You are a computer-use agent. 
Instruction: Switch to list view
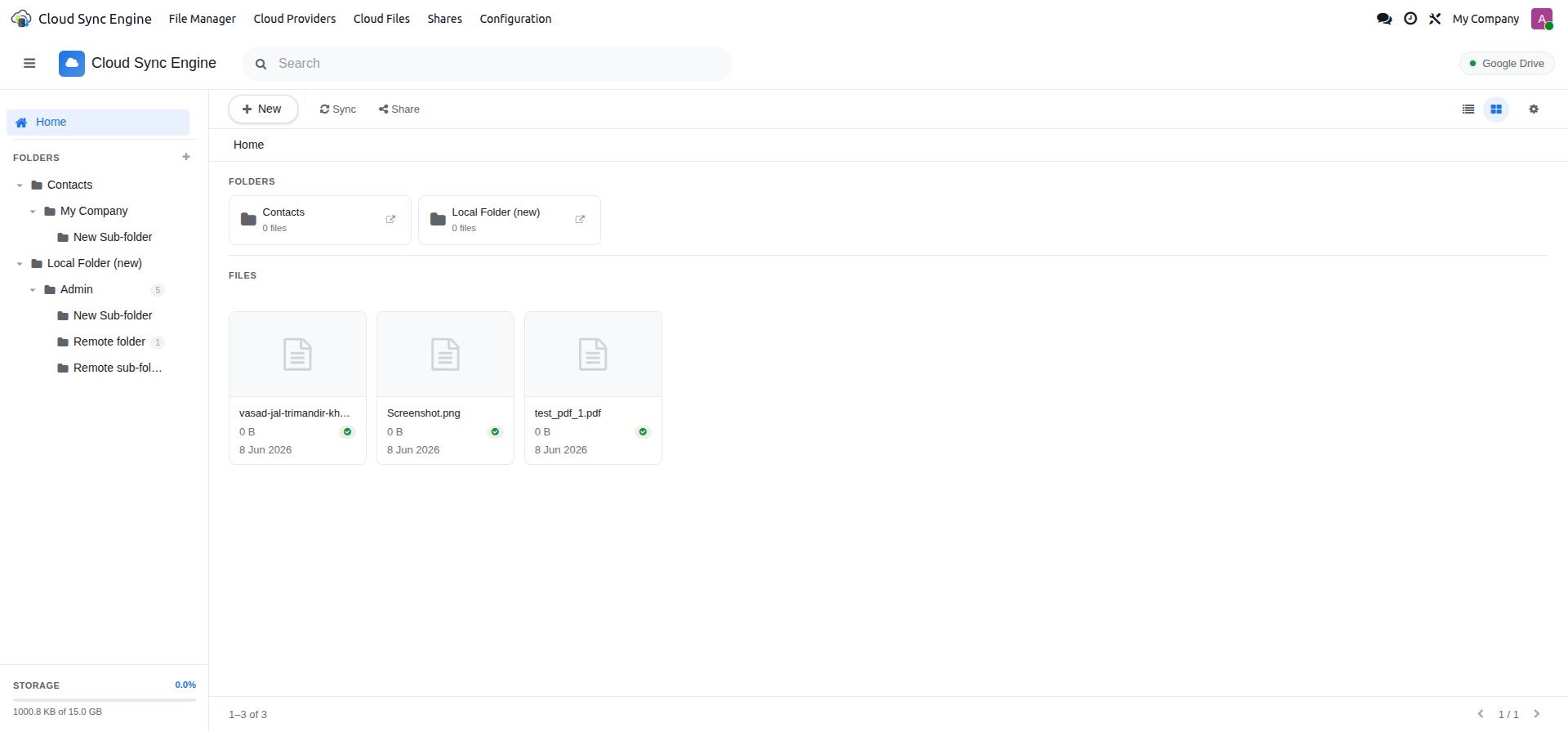pyautogui.click(x=1468, y=109)
